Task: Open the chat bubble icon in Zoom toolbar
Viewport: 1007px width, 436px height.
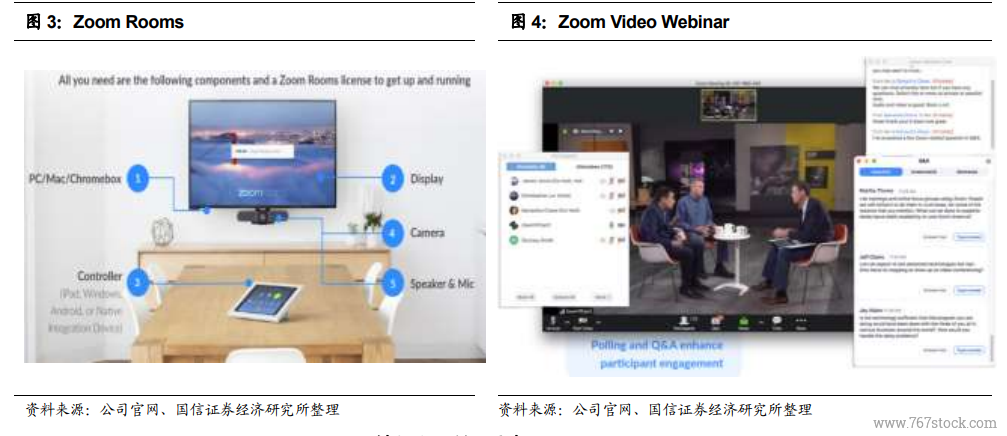Action: pos(776,320)
